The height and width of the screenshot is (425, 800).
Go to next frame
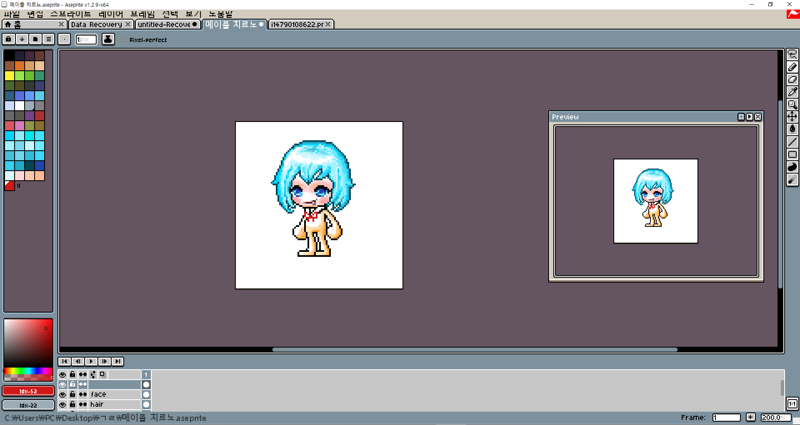pyautogui.click(x=105, y=361)
